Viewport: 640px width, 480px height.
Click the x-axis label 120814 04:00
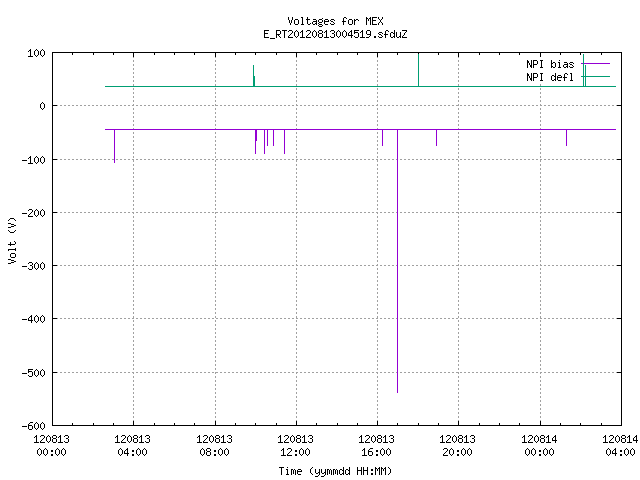click(620, 446)
